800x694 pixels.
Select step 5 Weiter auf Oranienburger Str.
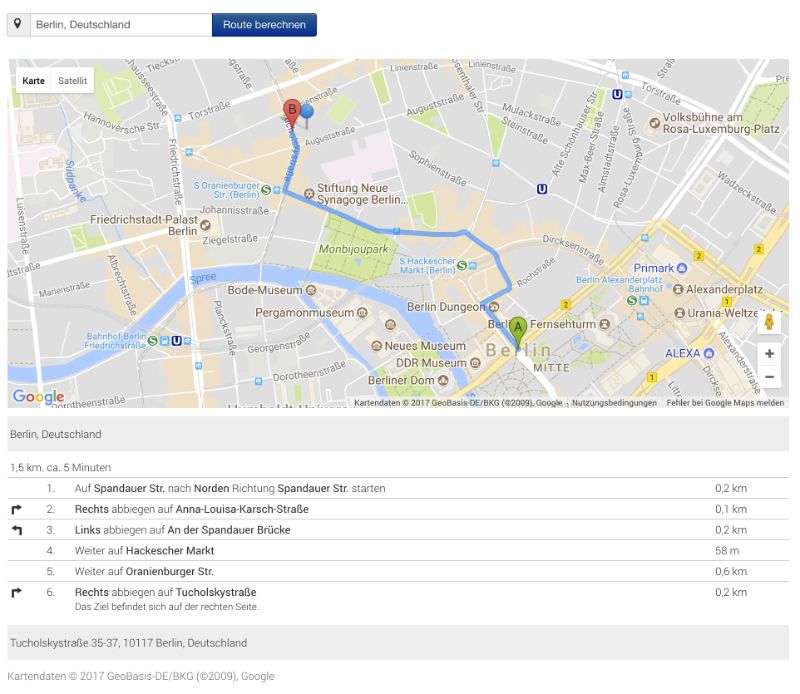(x=398, y=572)
